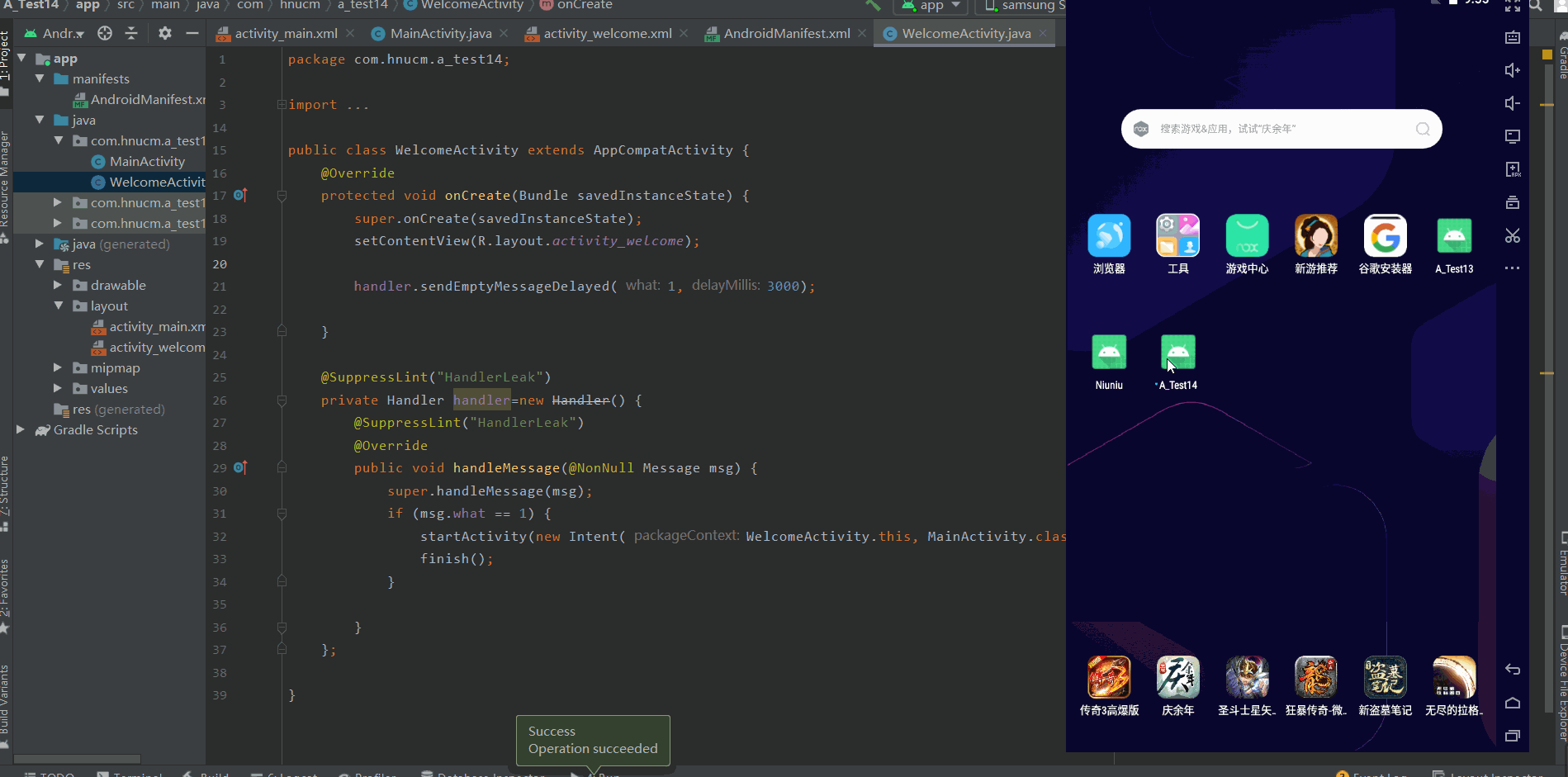1568x777 pixels.
Task: Switch to activity_main.xml tab
Action: 286,33
